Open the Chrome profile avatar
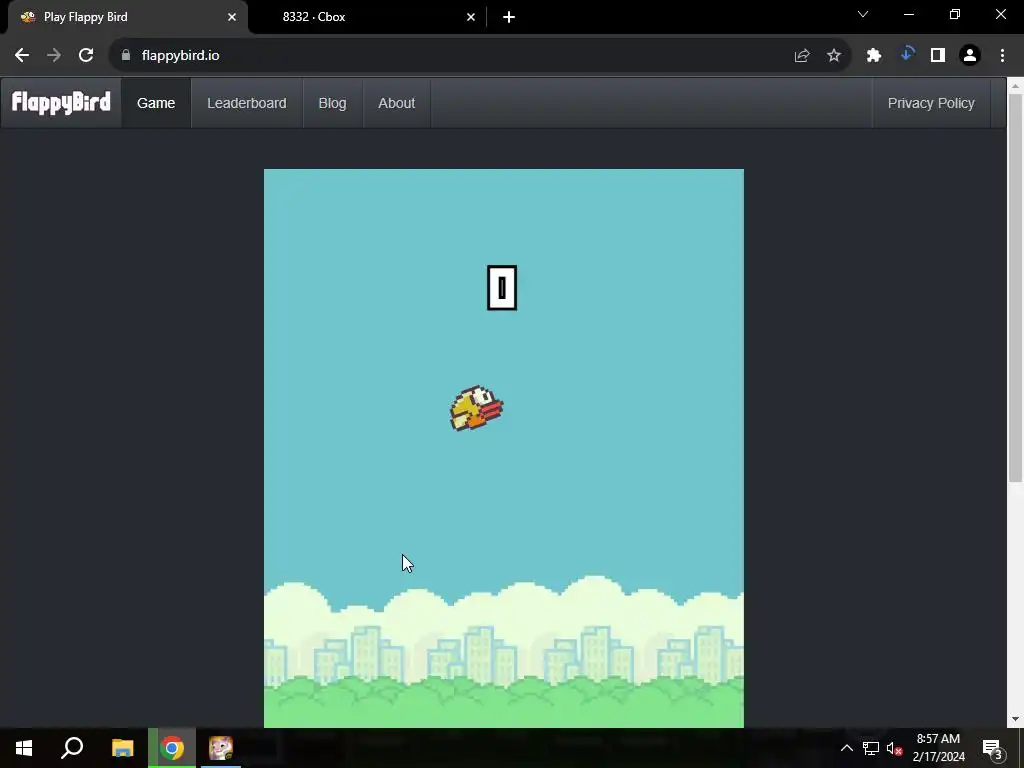 [x=970, y=56]
